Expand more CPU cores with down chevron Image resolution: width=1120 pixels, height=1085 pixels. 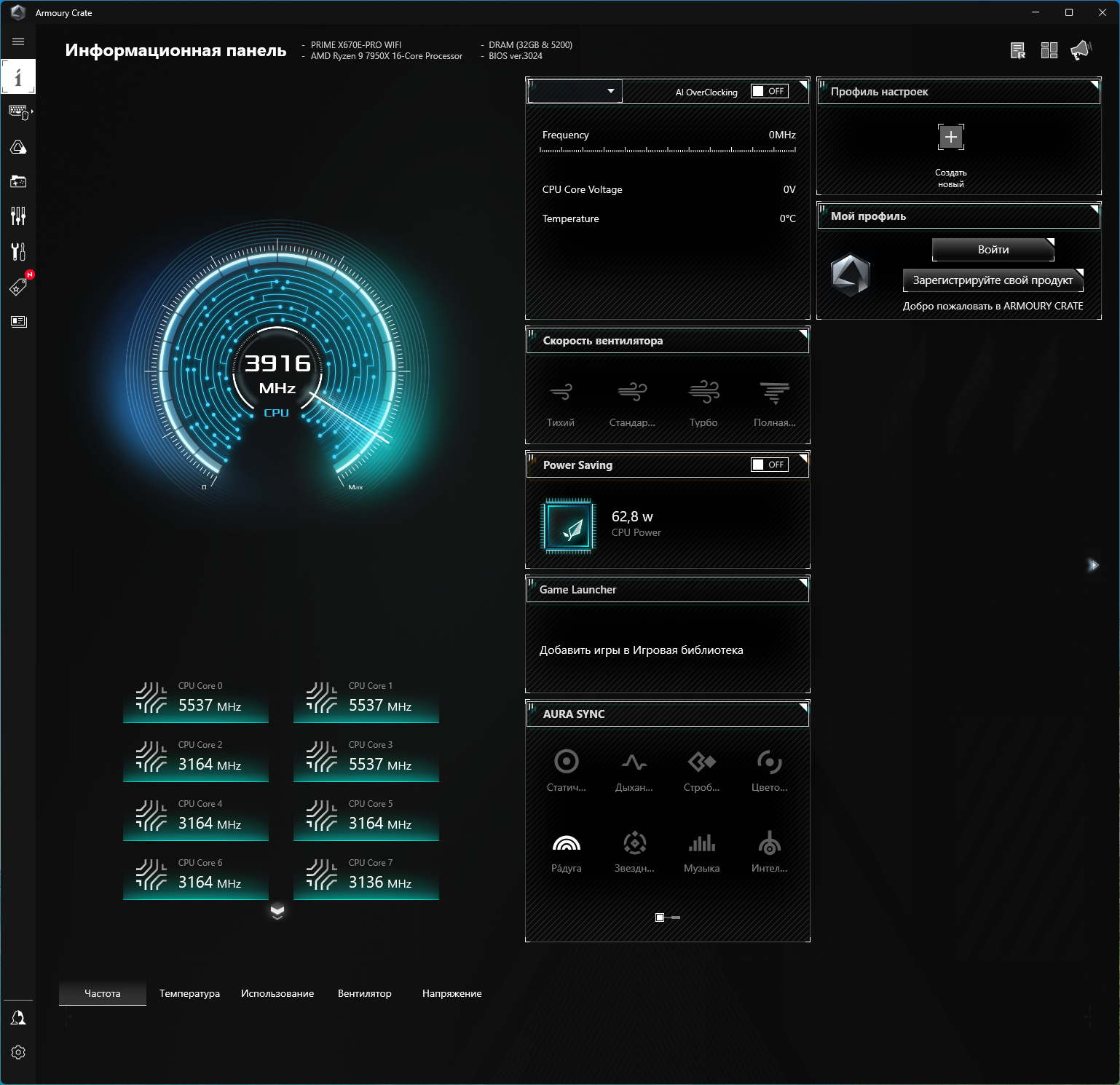pos(277,912)
